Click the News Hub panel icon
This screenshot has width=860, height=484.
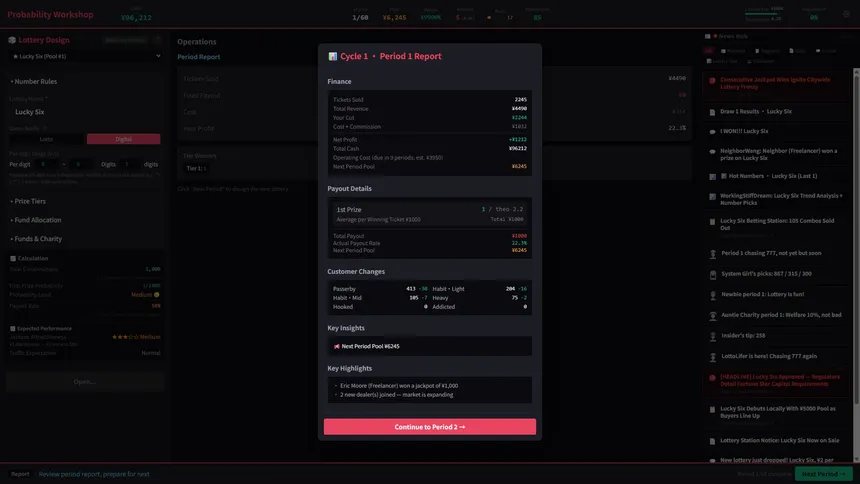(708, 36)
